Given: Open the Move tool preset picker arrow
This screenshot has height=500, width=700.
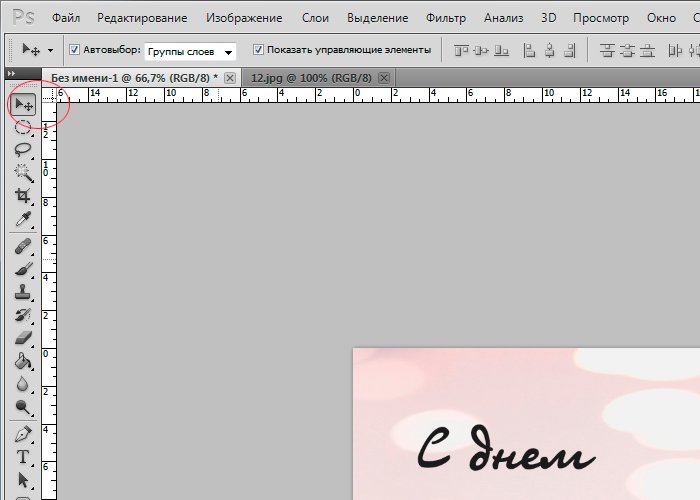Looking at the screenshot, I should pyautogui.click(x=50, y=50).
